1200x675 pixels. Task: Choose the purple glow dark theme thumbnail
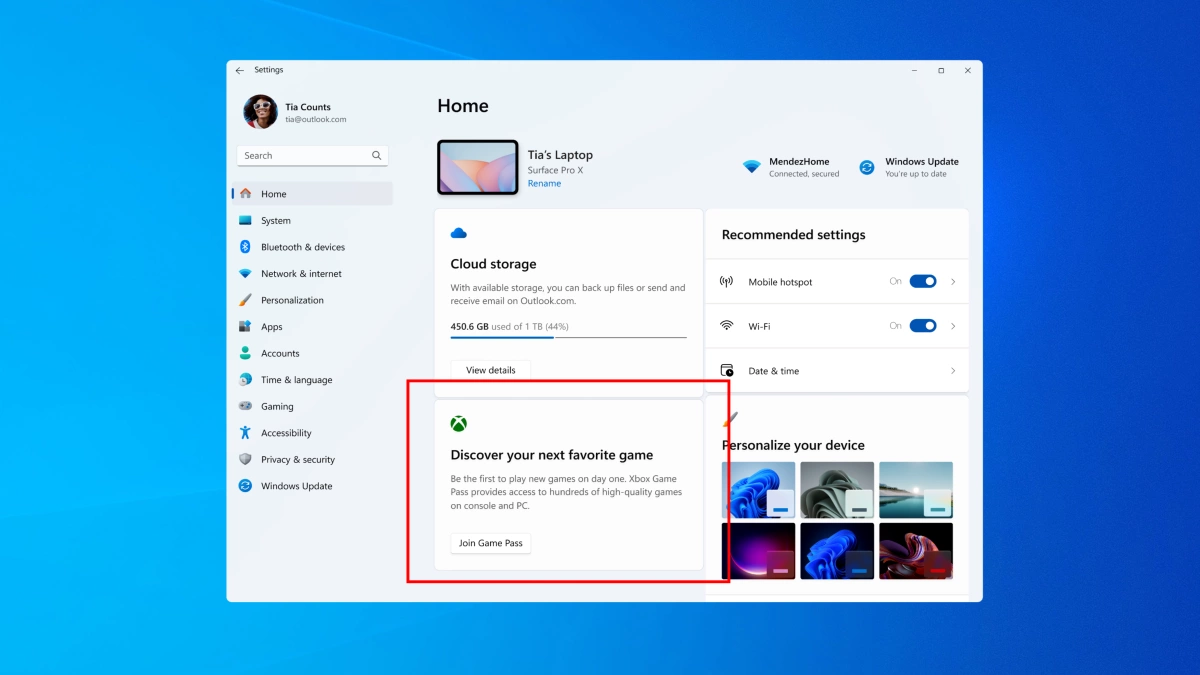tap(758, 551)
